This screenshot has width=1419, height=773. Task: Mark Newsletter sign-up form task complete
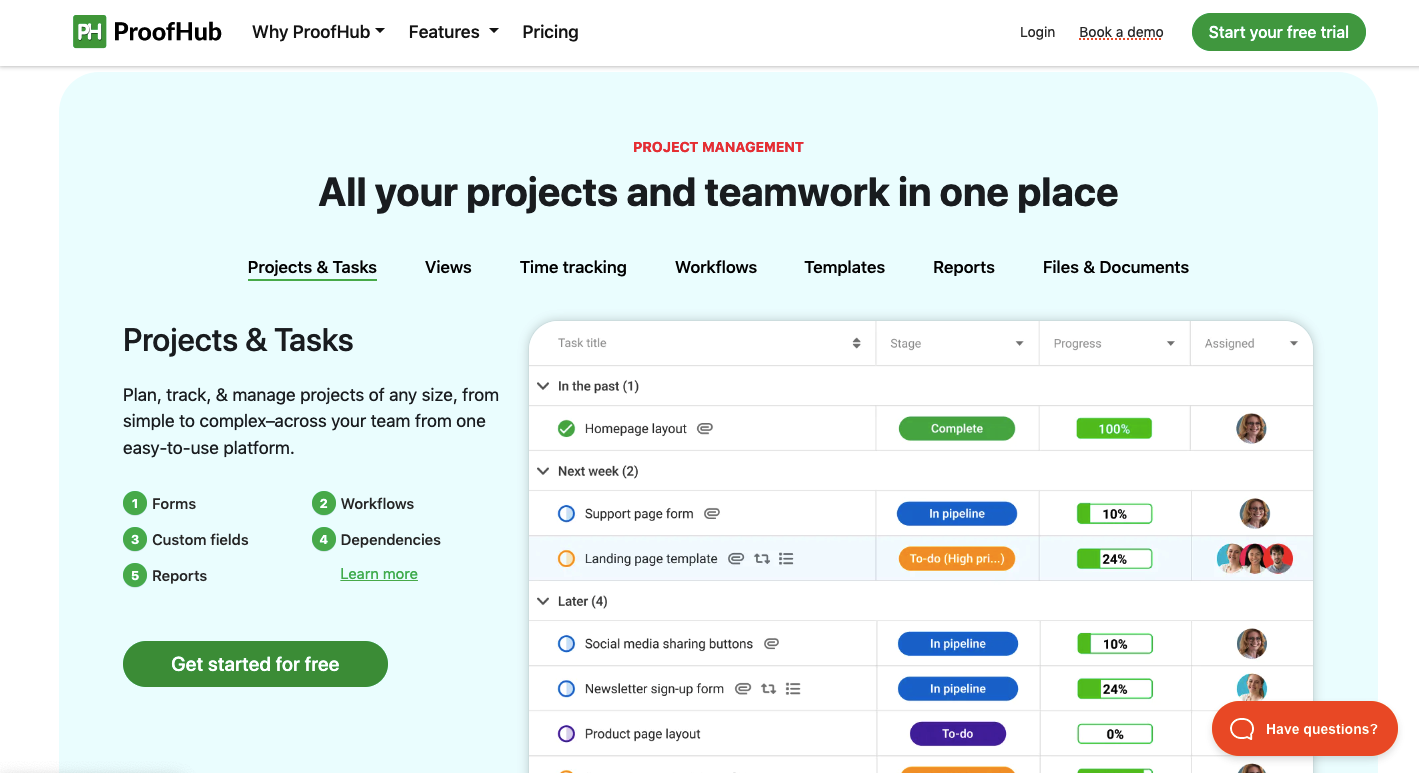[x=566, y=689]
